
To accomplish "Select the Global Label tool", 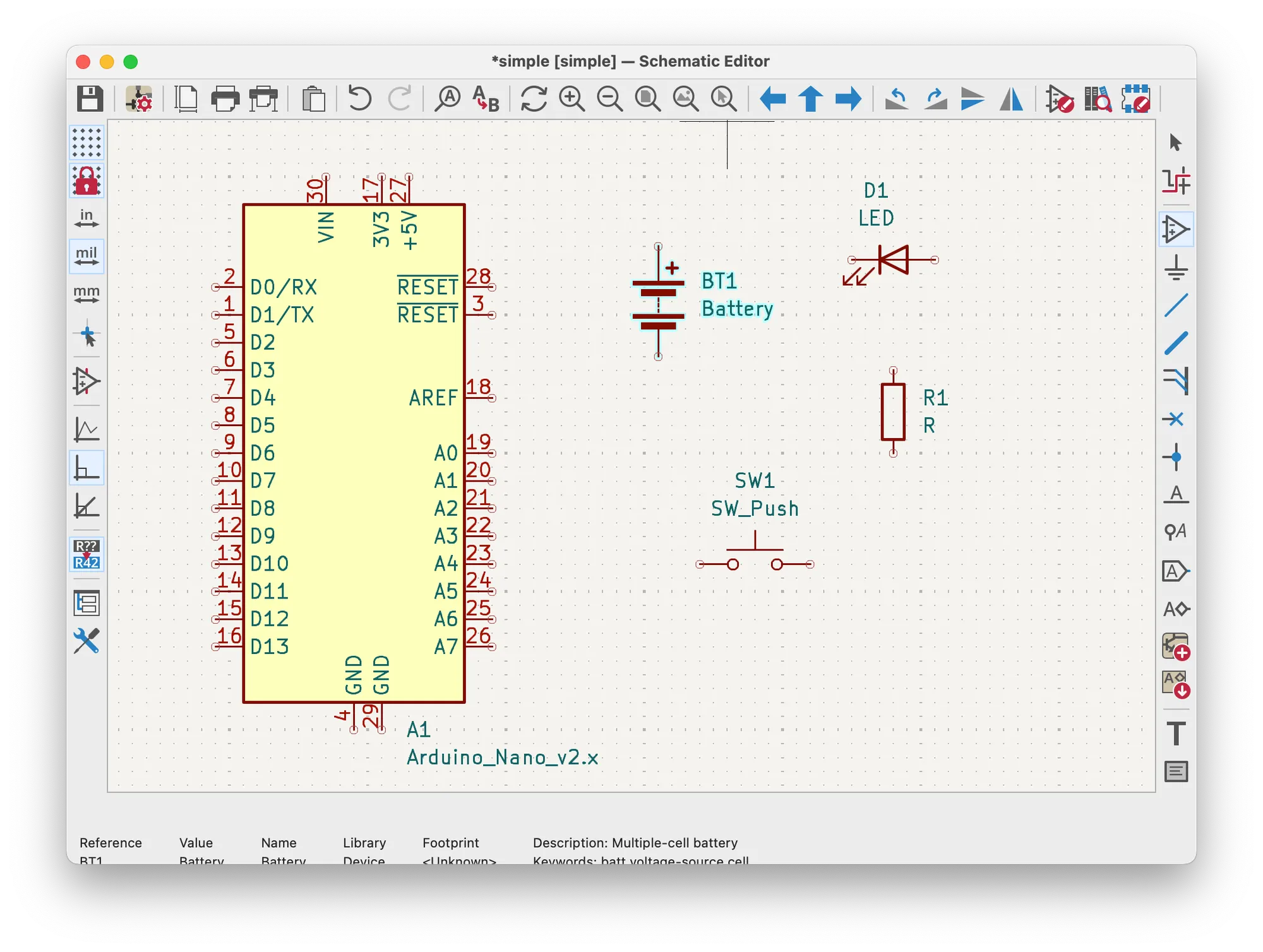I will [1176, 571].
